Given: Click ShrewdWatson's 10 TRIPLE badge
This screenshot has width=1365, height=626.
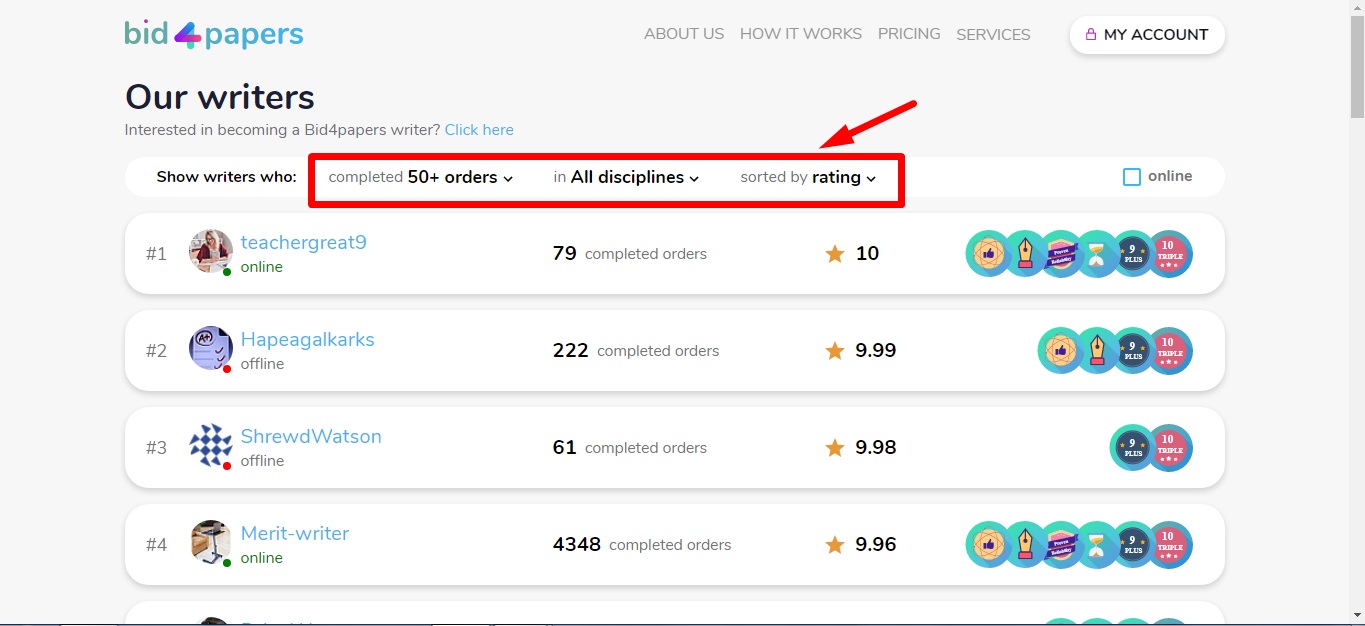Looking at the screenshot, I should 1169,448.
